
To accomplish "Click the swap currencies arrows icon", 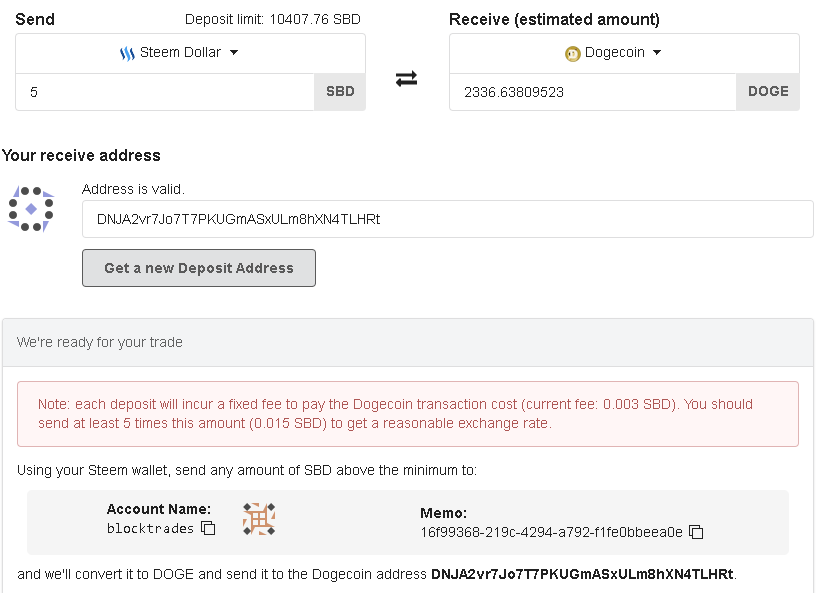I will coord(406,79).
